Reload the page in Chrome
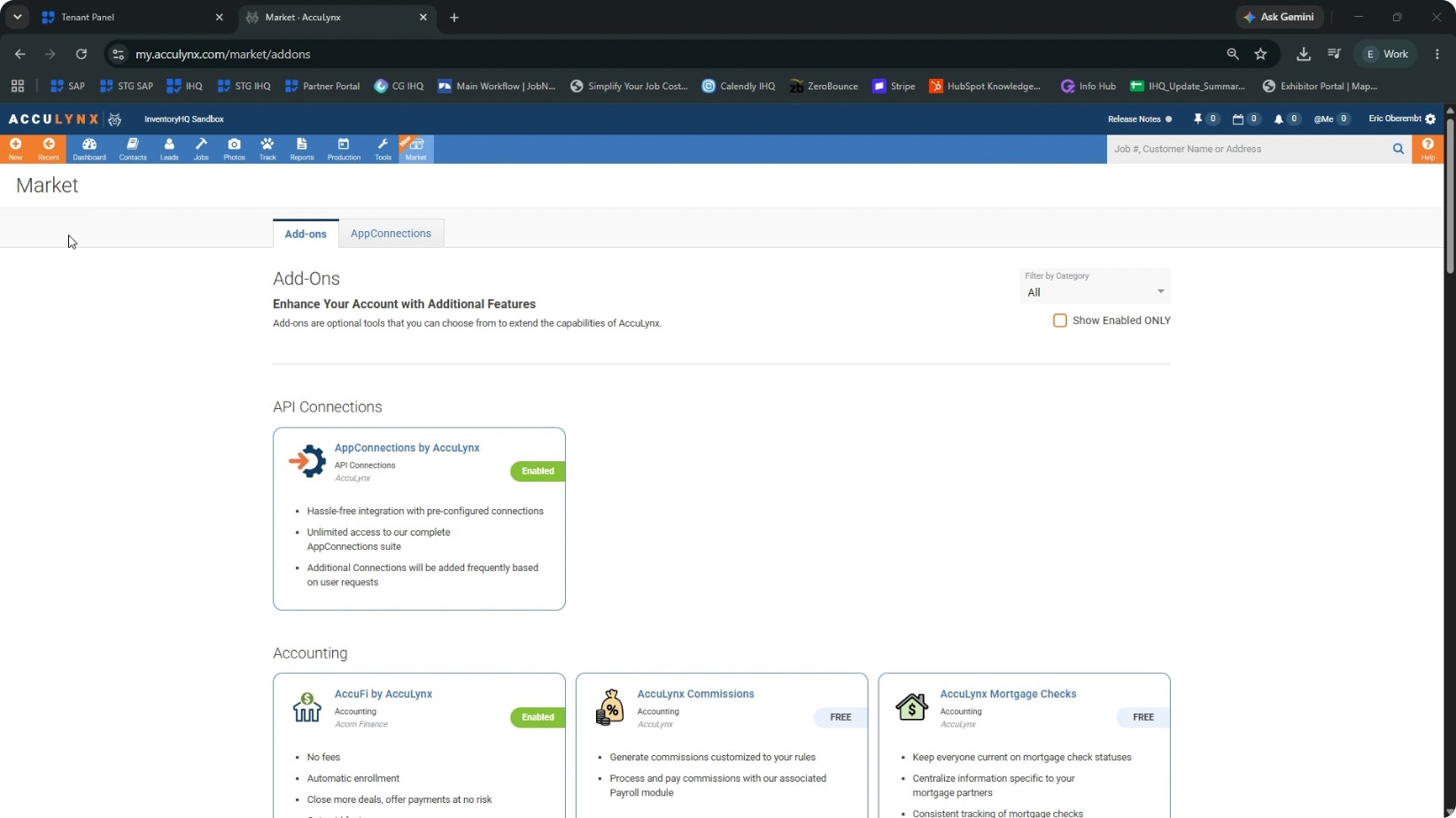1456x818 pixels. pyautogui.click(x=81, y=54)
